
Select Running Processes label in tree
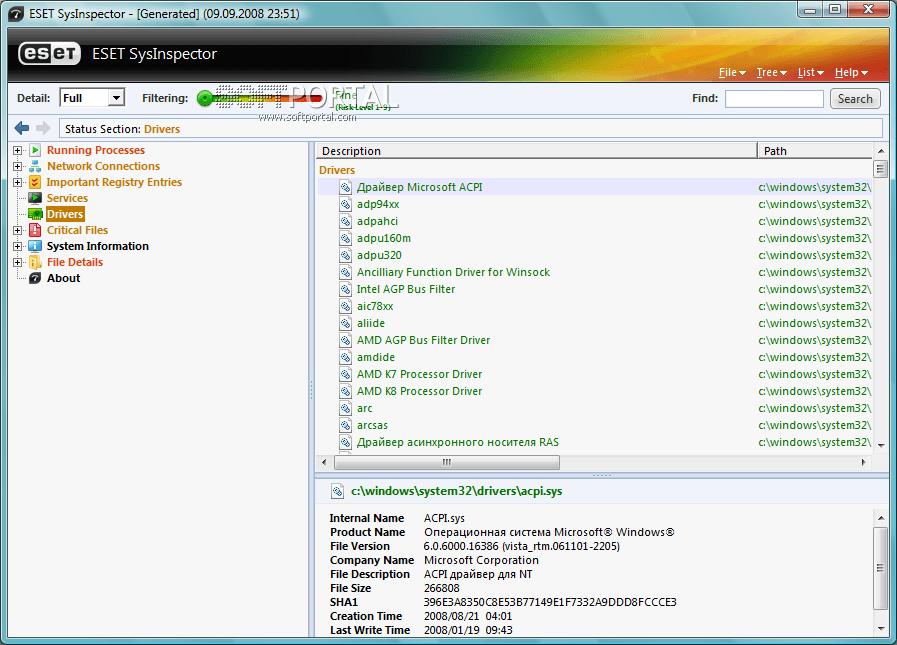click(x=96, y=150)
